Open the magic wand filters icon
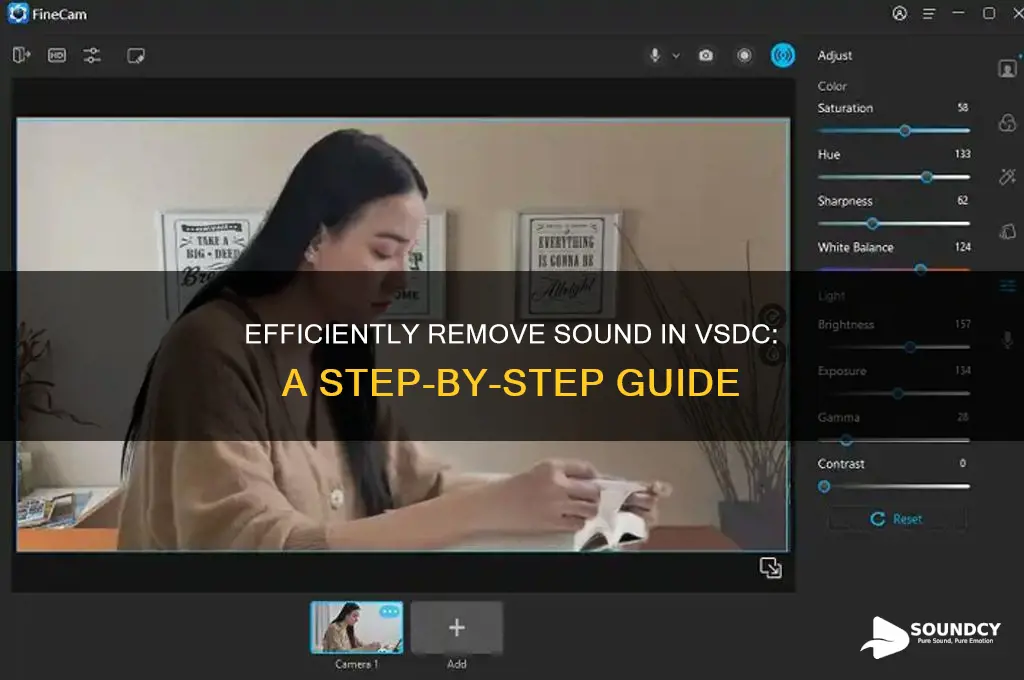Screen dimensions: 1024x680 point(1008,177)
